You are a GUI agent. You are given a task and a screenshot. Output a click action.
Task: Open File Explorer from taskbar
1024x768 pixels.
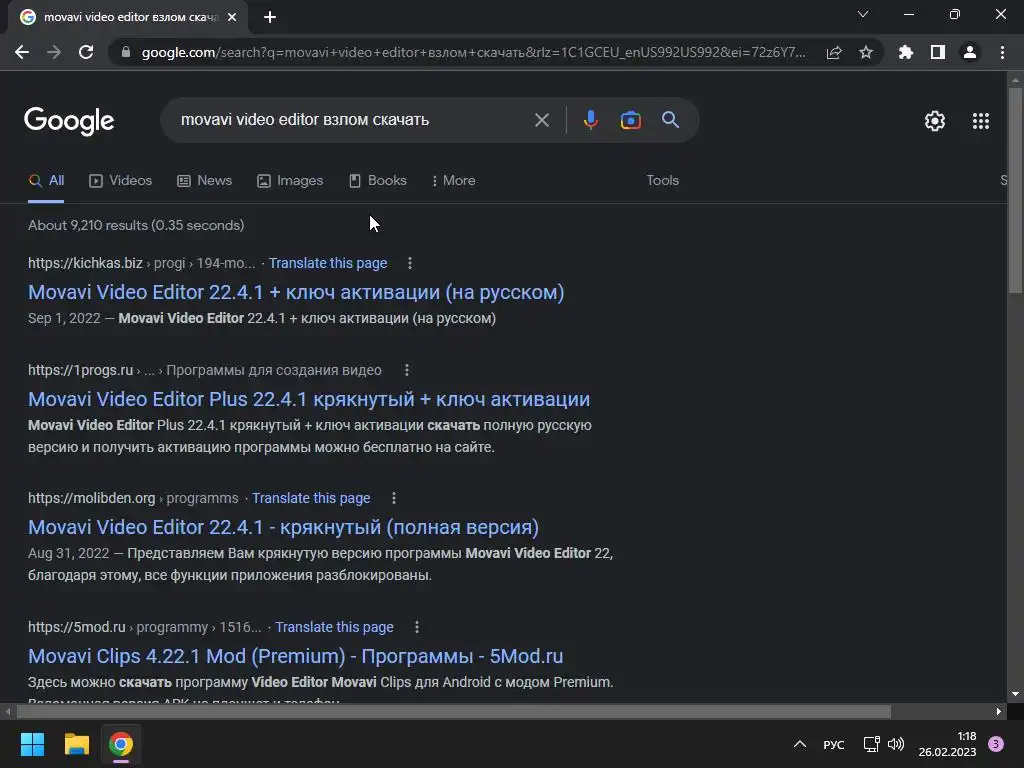click(76, 744)
